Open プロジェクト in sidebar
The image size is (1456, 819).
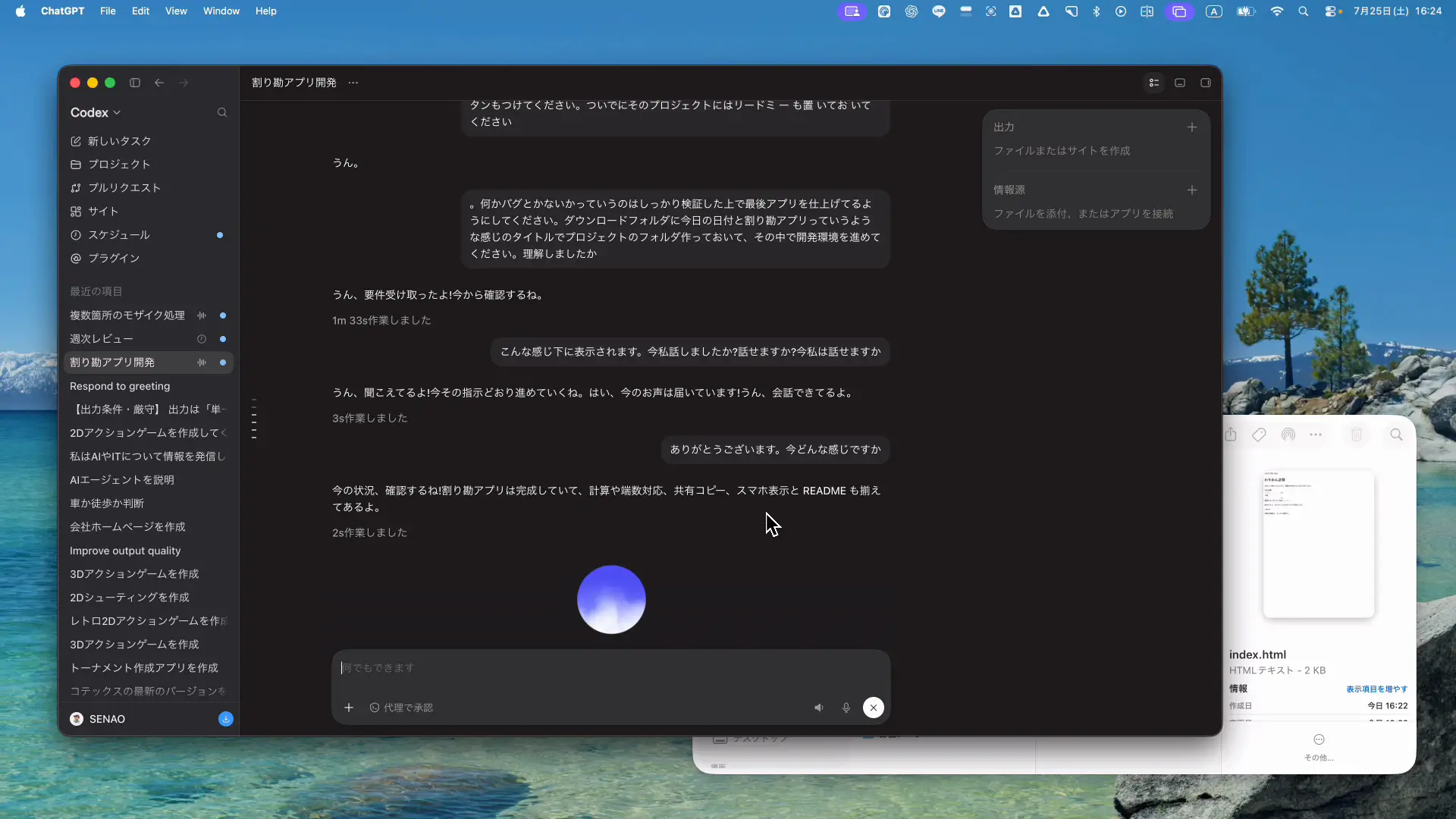point(149,165)
